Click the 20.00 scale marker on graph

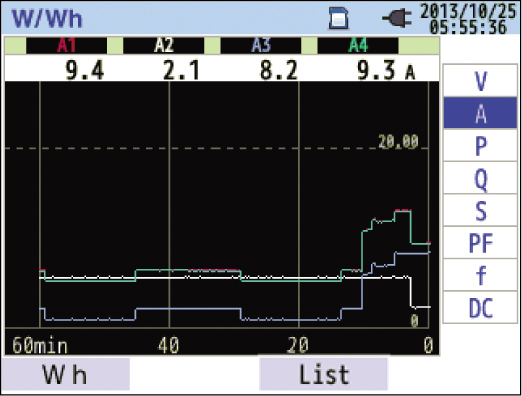click(x=398, y=141)
